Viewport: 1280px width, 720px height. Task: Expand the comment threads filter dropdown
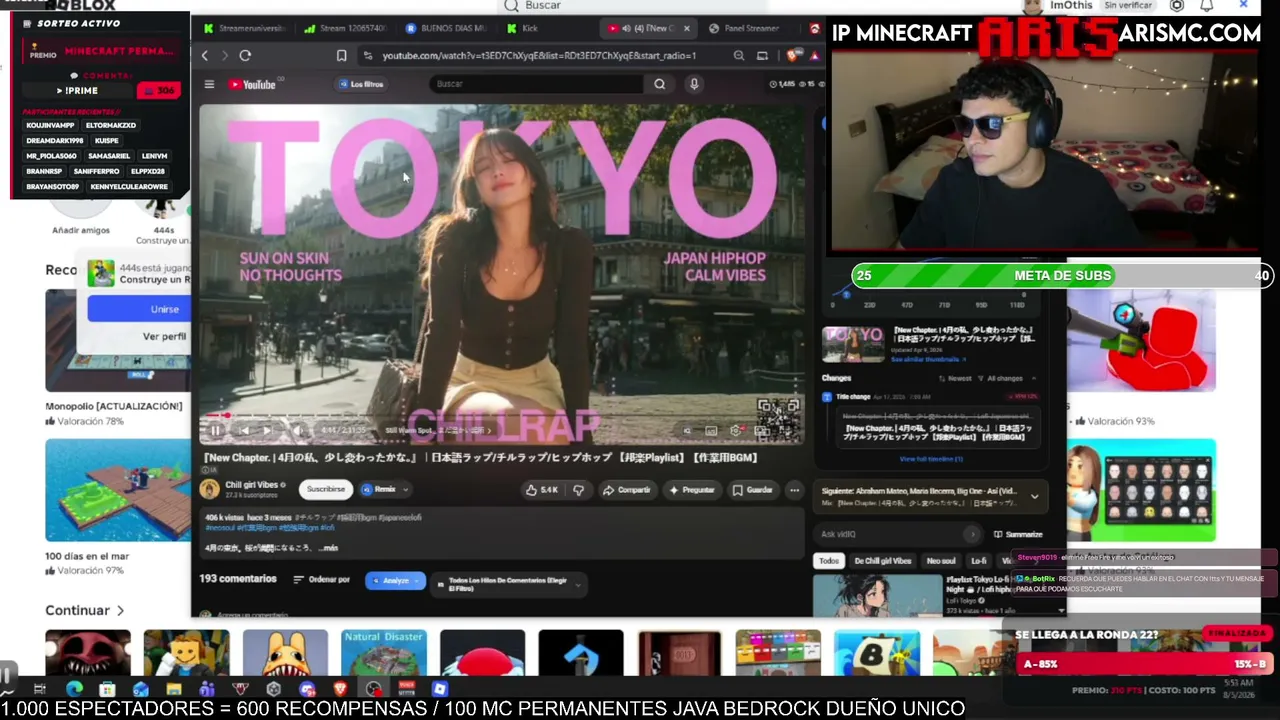[508, 584]
